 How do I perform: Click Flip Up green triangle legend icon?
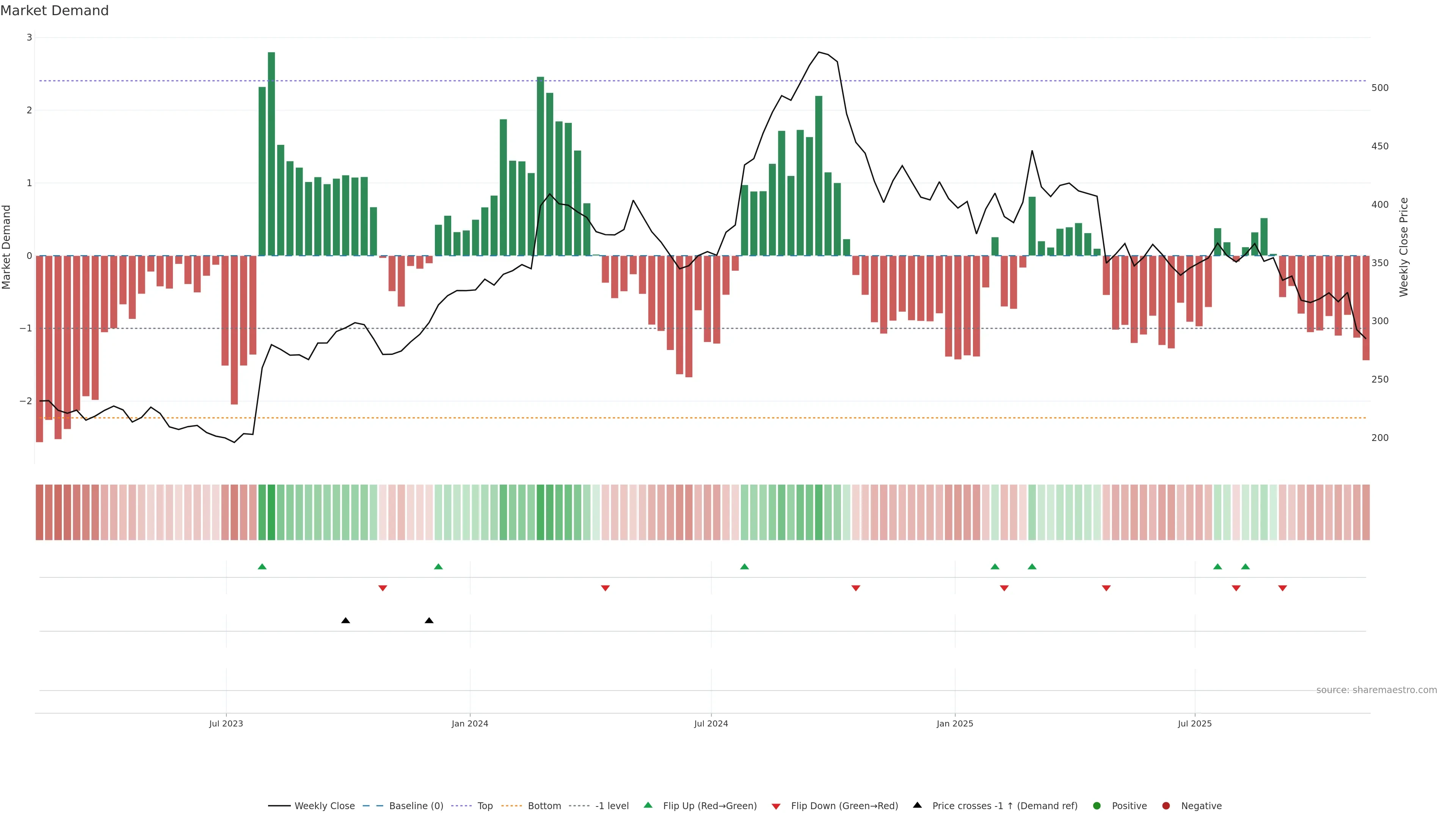click(648, 805)
